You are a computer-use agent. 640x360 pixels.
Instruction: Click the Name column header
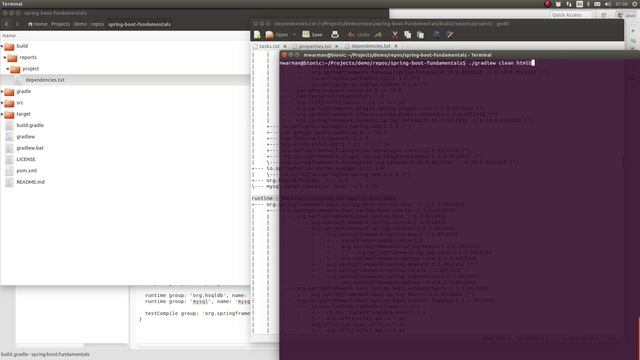(125, 36)
